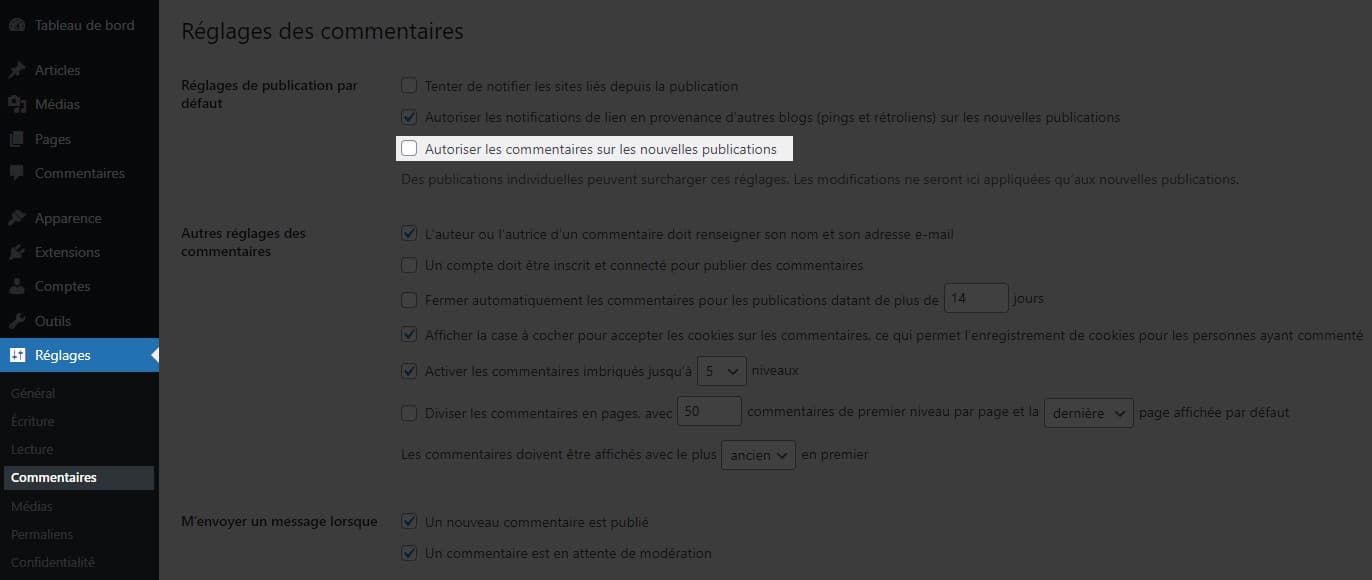Open the Permaliens settings submenu
Image resolution: width=1372 pixels, height=580 pixels.
point(42,534)
